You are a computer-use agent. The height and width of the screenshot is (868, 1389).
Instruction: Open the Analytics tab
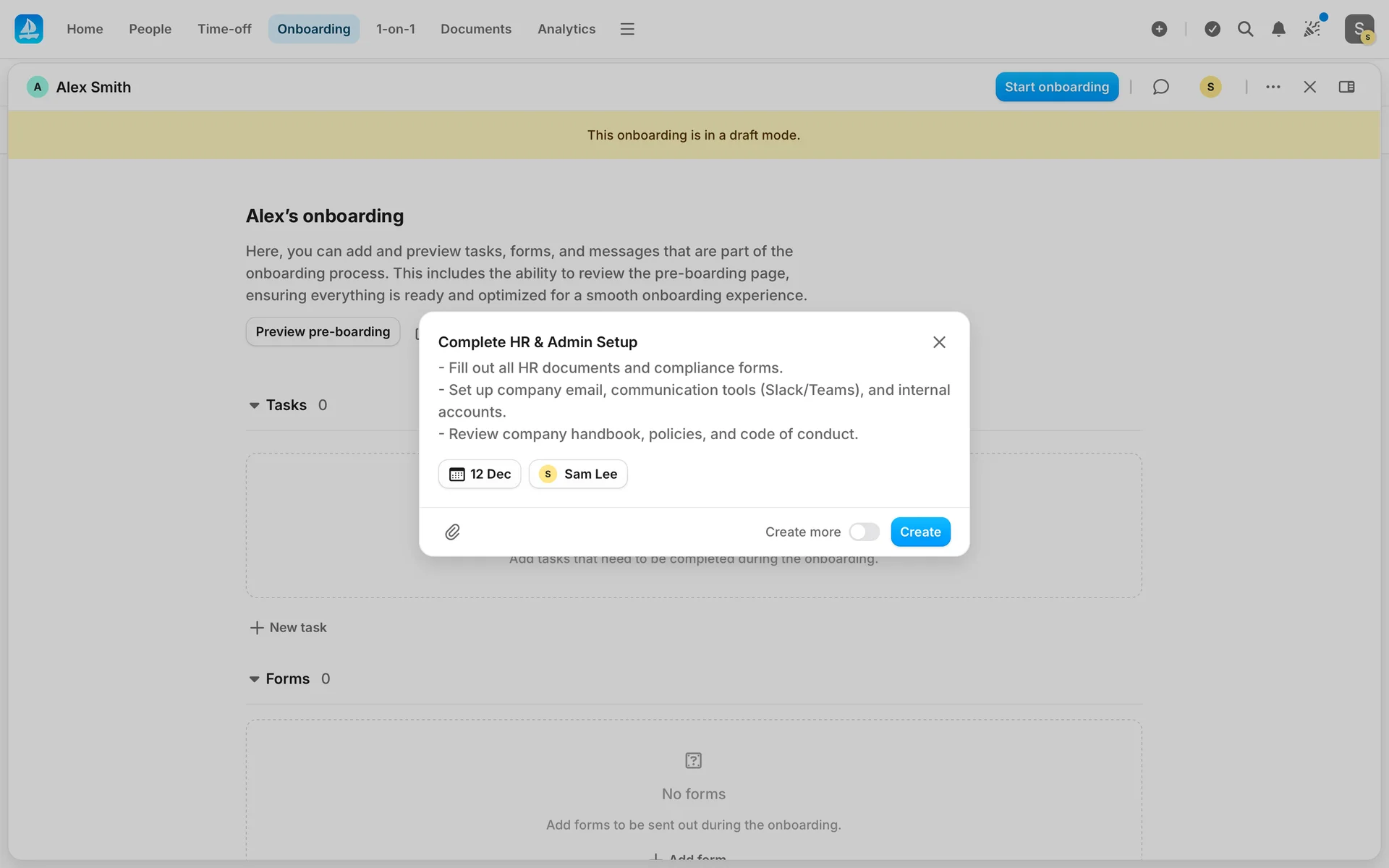(566, 29)
